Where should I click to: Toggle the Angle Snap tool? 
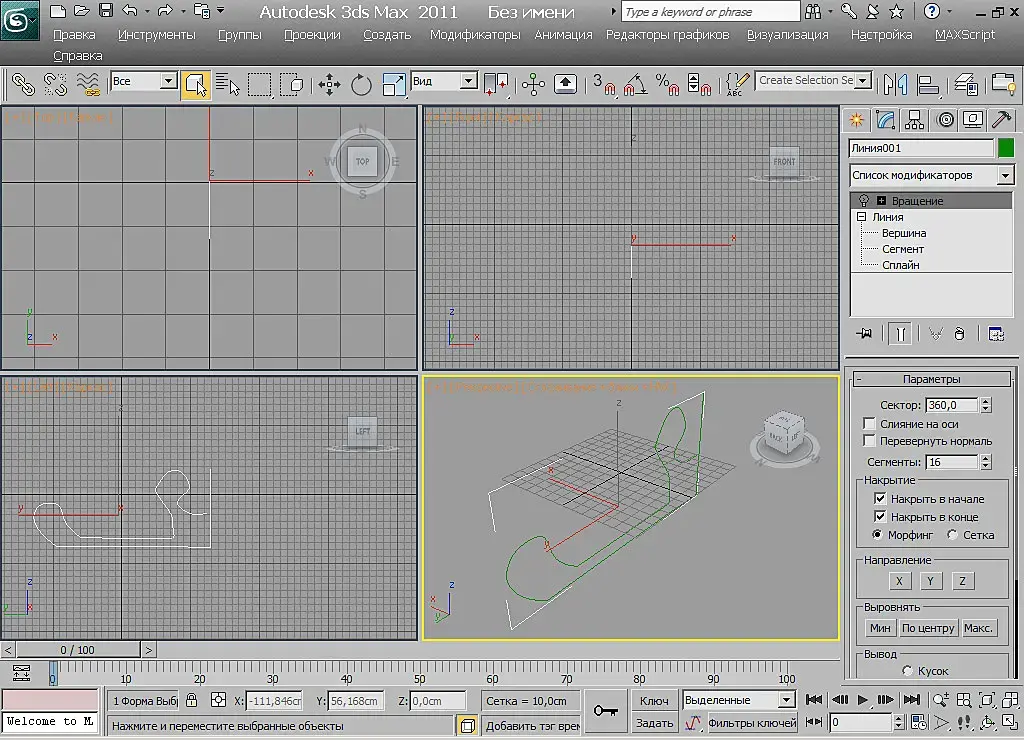pyautogui.click(x=635, y=85)
